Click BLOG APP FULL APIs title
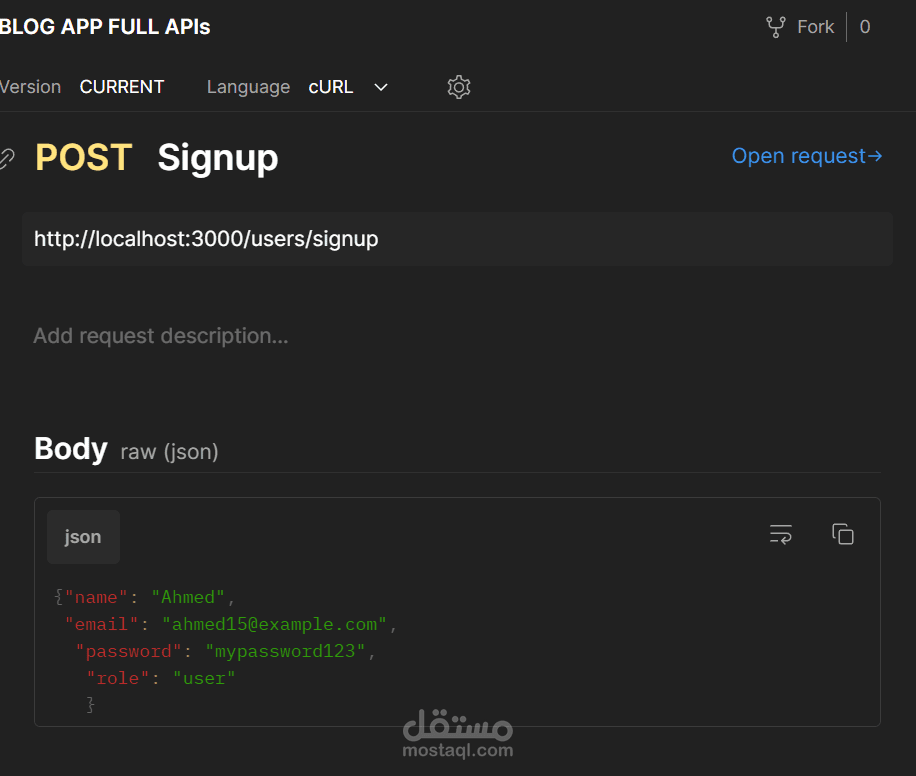 pos(105,27)
